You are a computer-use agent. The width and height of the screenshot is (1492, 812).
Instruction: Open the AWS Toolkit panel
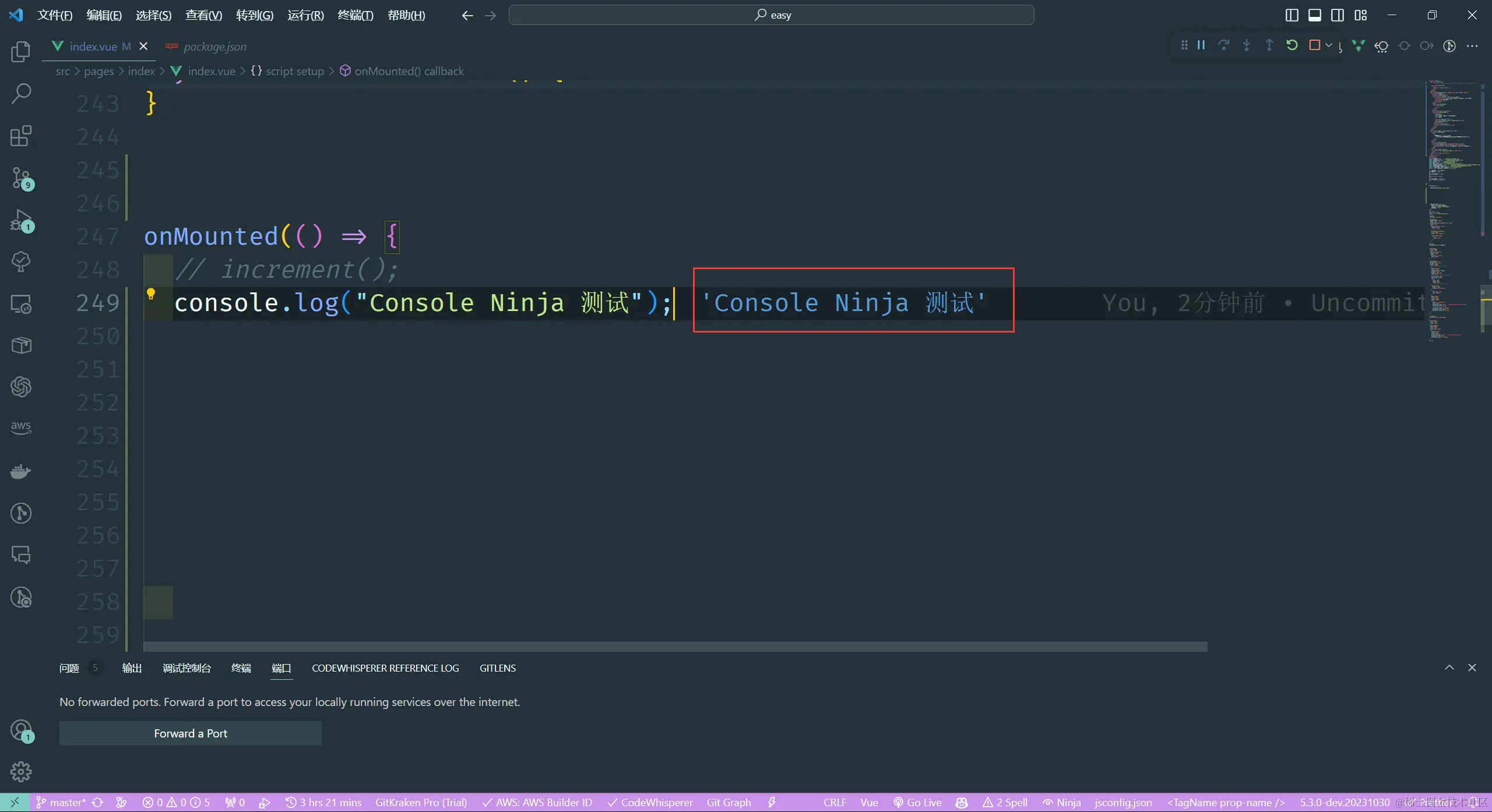[x=21, y=428]
